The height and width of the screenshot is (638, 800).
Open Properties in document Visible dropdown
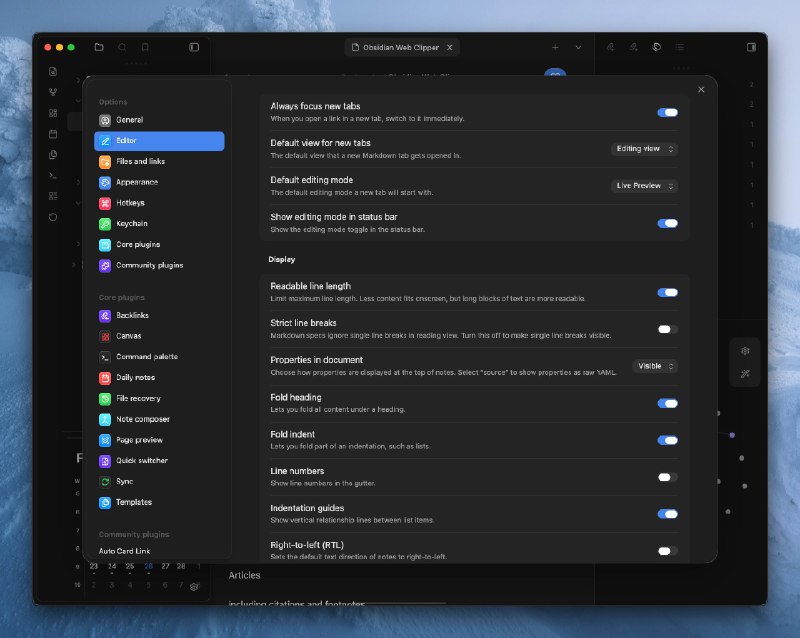[655, 366]
